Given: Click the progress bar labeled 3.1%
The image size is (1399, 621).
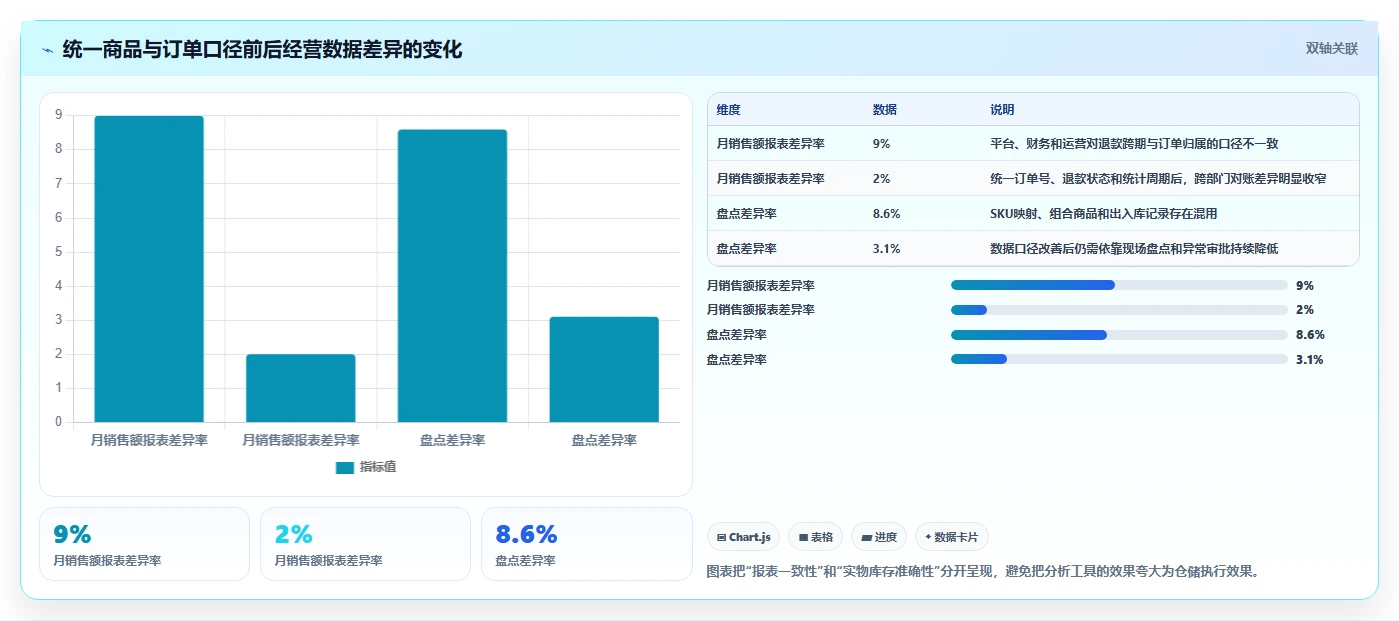Looking at the screenshot, I should pos(1119,359).
